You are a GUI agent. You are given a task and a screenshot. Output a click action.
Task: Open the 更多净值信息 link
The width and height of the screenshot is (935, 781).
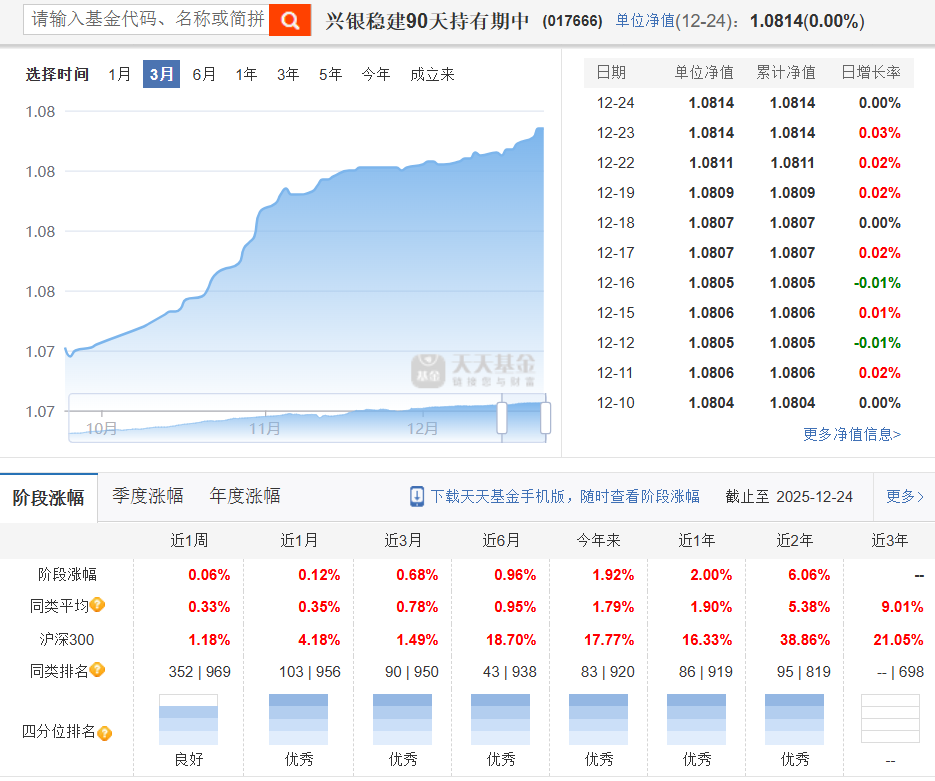852,434
